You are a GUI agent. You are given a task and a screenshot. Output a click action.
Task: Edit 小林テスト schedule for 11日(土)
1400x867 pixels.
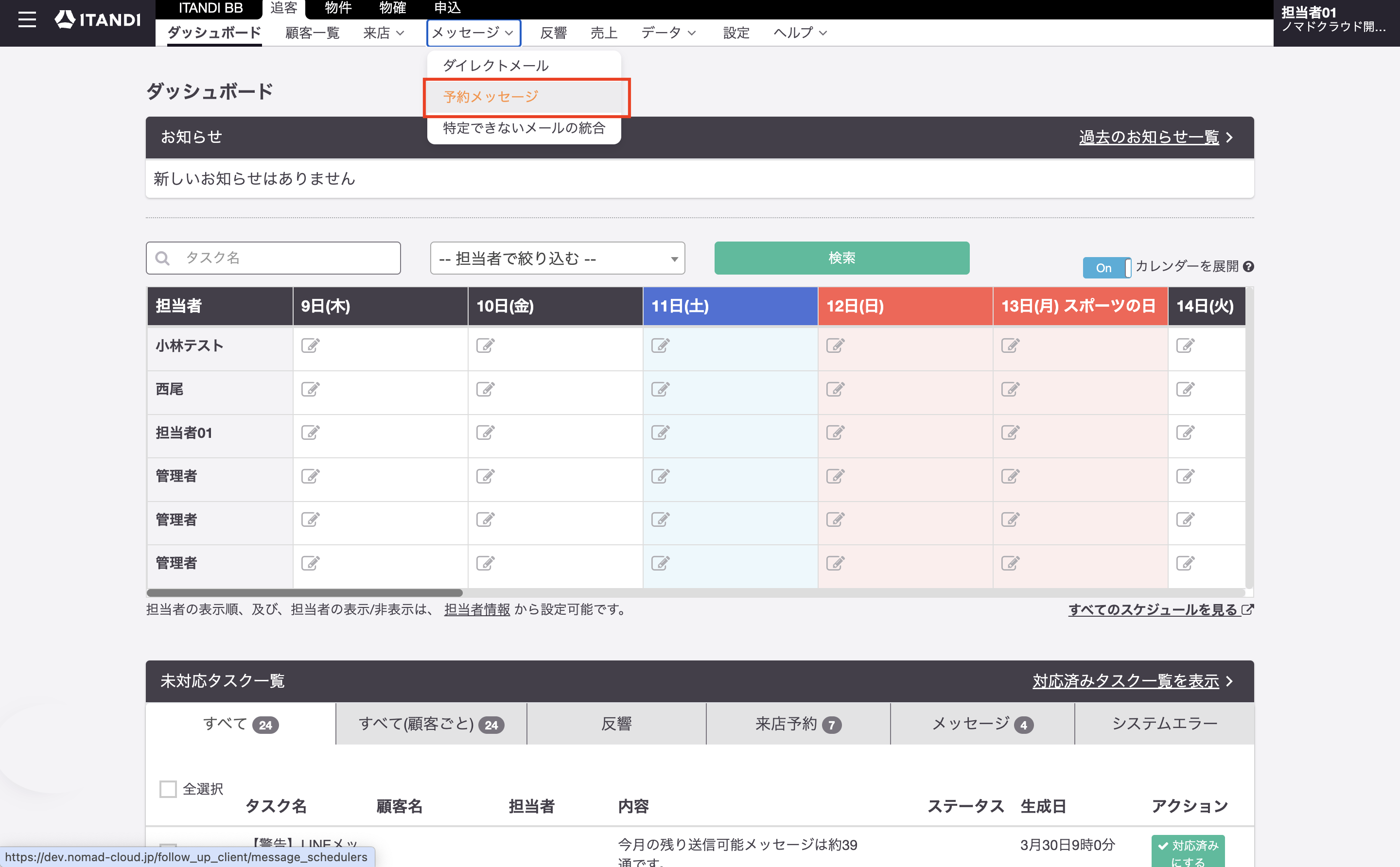(x=660, y=346)
